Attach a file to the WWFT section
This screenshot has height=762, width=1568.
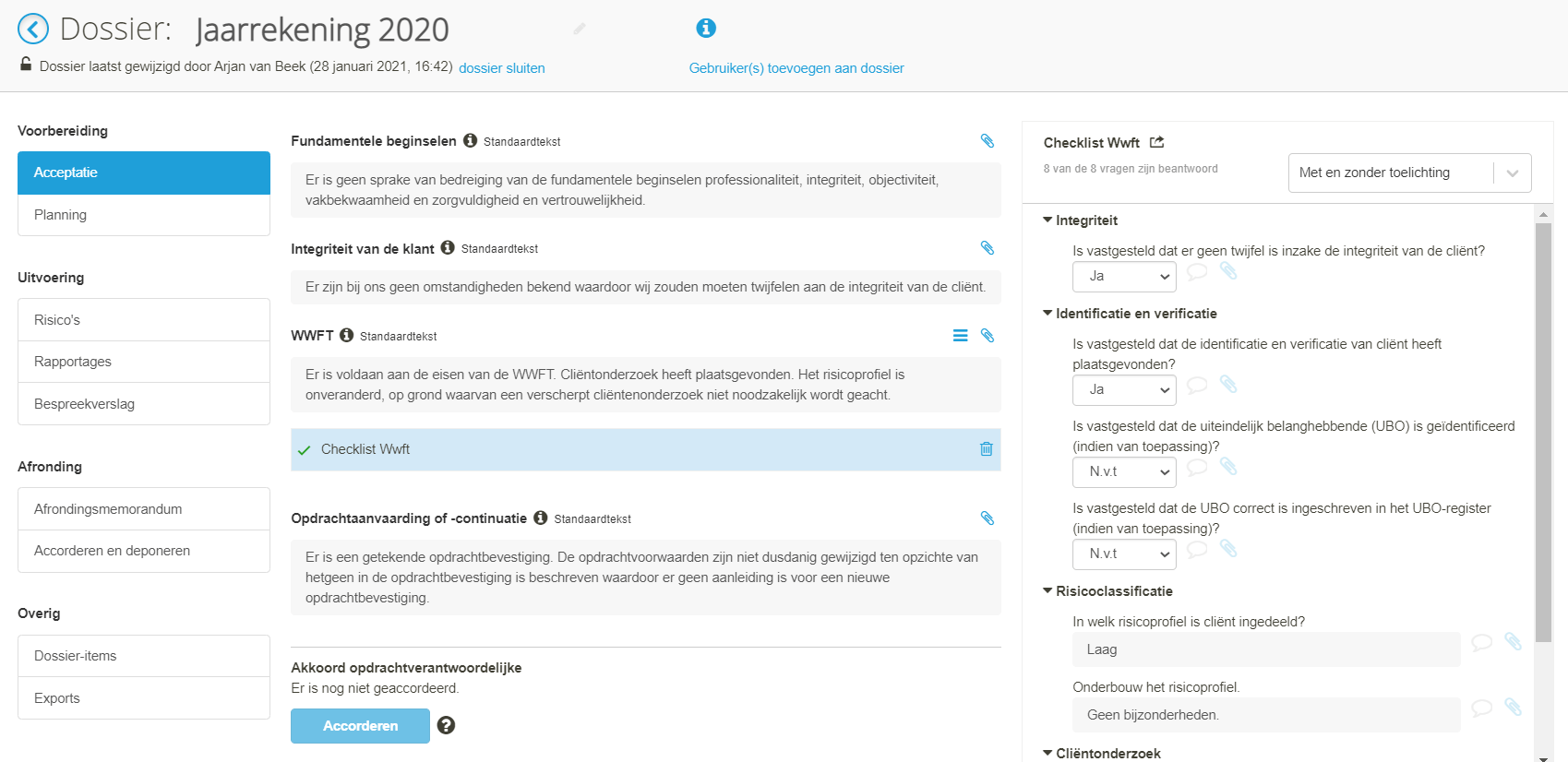point(987,335)
